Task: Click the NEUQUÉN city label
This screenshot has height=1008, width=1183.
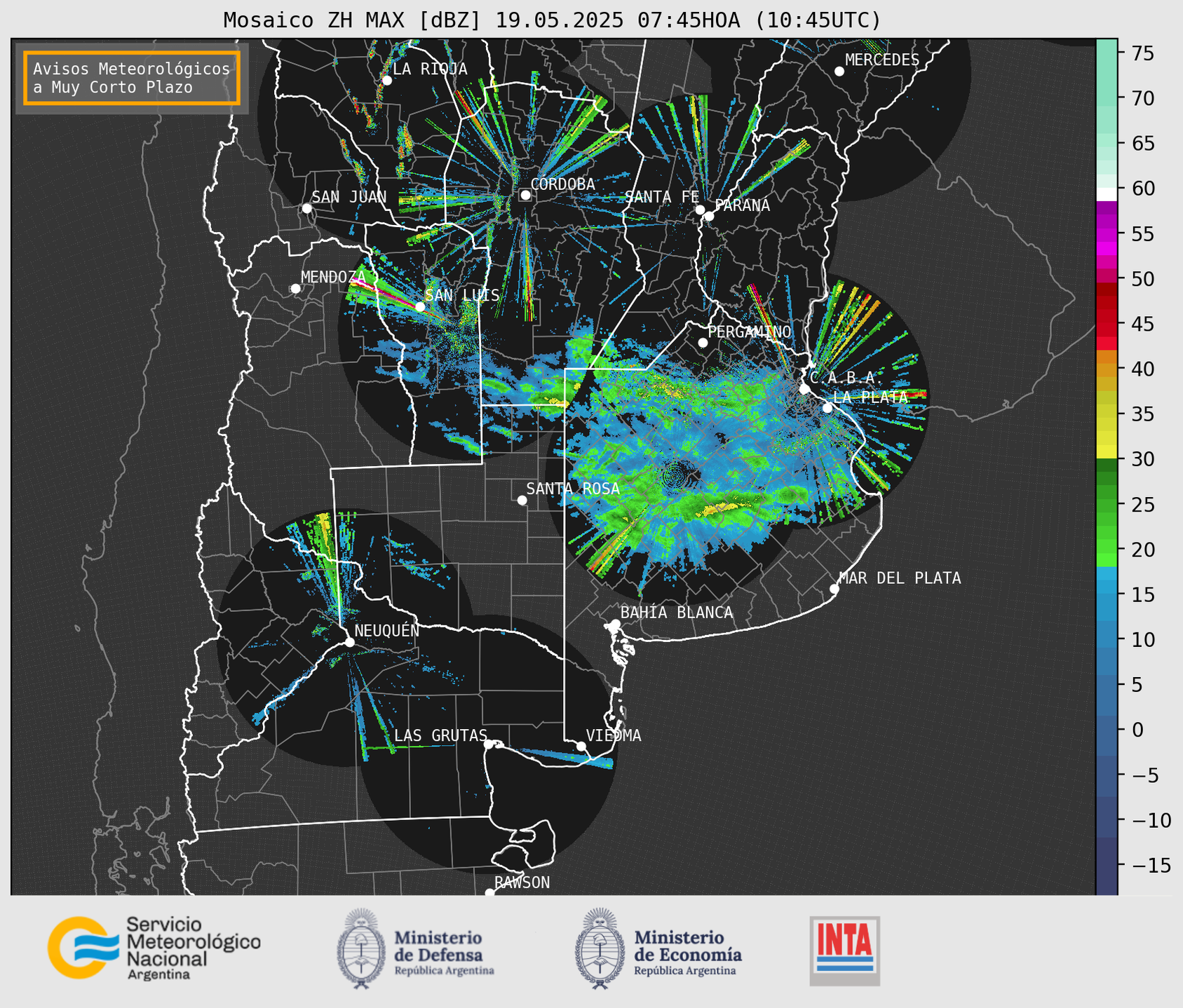Action: 387,630
